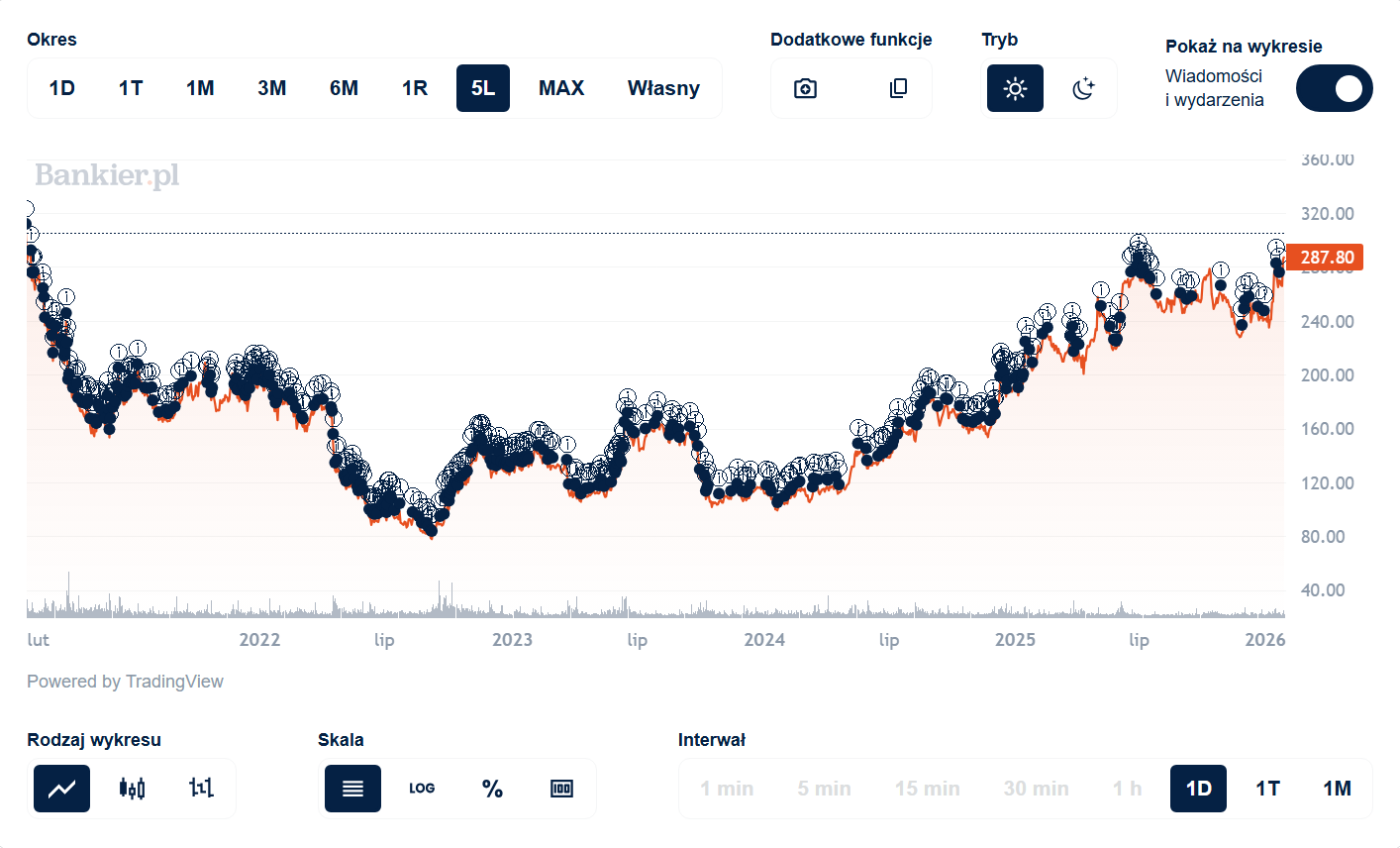The width and height of the screenshot is (1400, 848).
Task: Click the Powered by TradingView link
Action: point(125,682)
